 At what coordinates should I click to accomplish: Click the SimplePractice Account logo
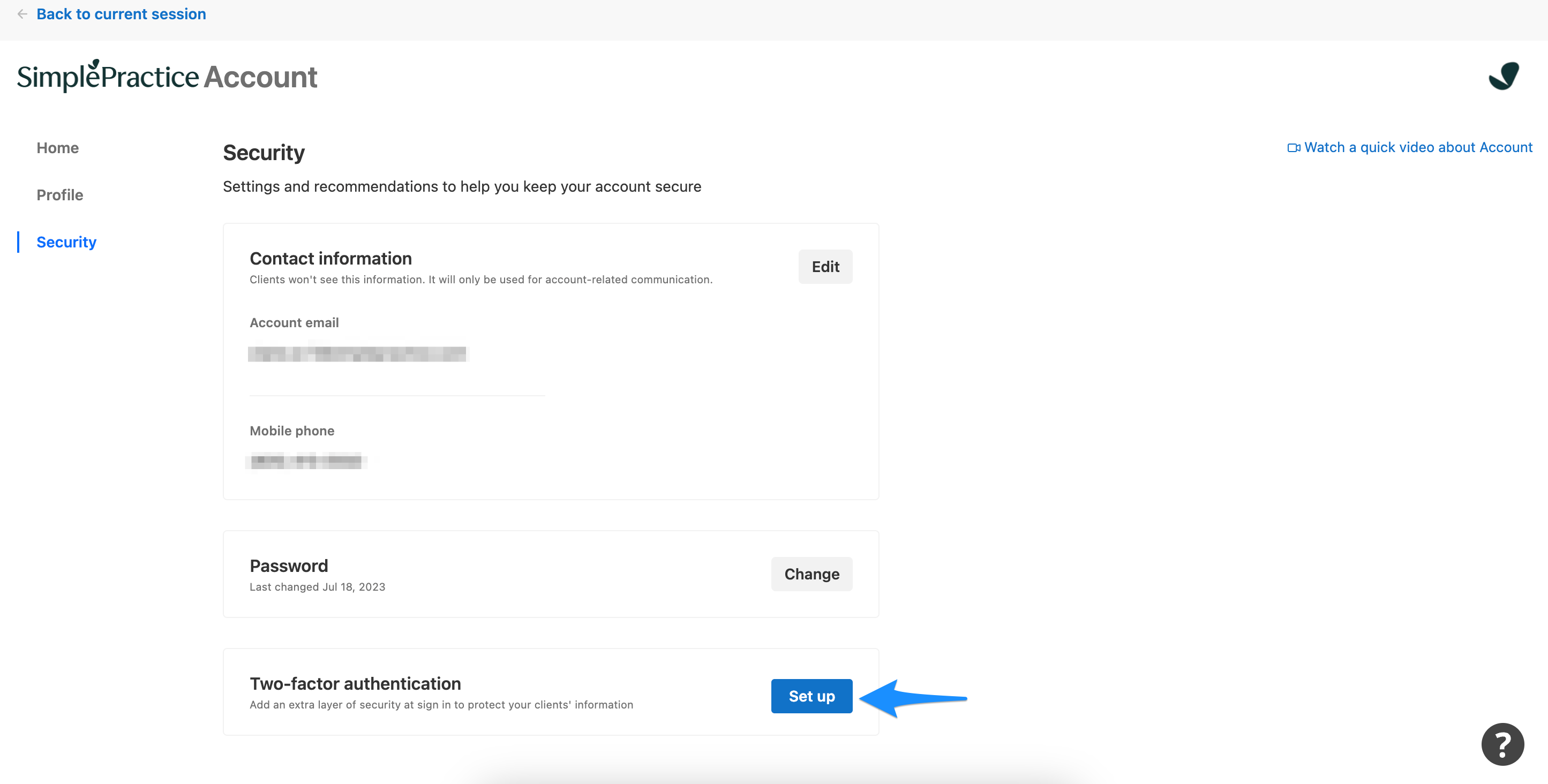[x=167, y=76]
